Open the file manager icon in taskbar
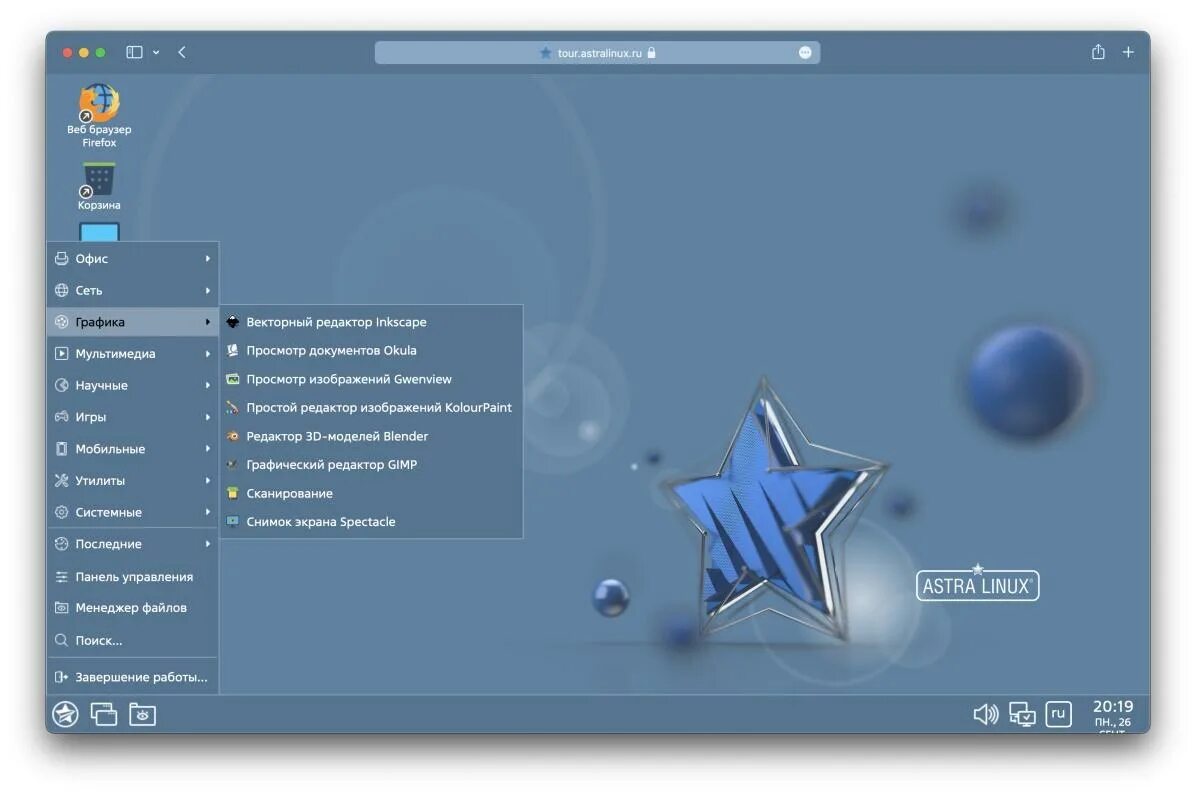This screenshot has width=1196, height=794. point(143,715)
